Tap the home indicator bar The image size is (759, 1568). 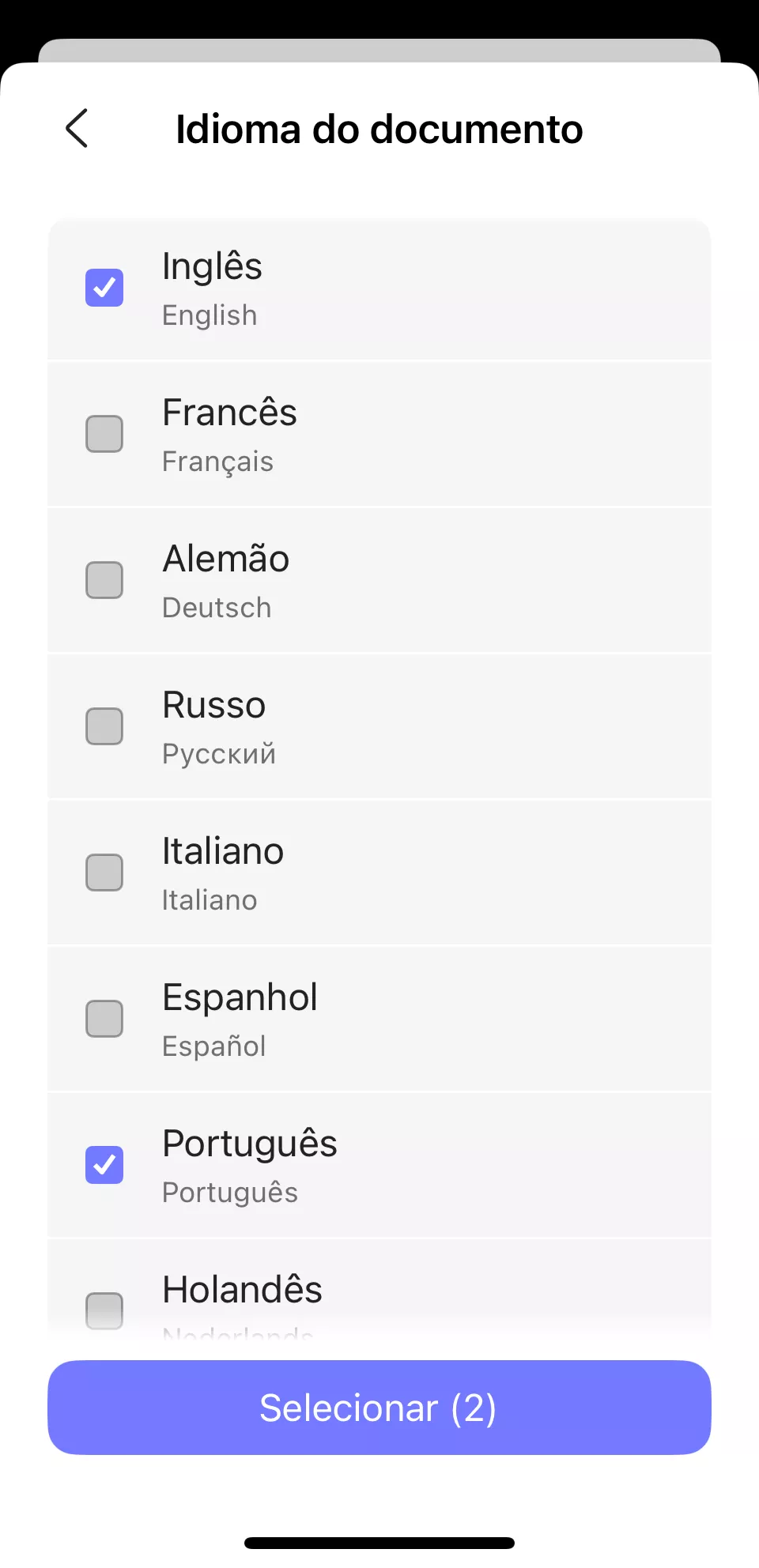click(379, 1543)
